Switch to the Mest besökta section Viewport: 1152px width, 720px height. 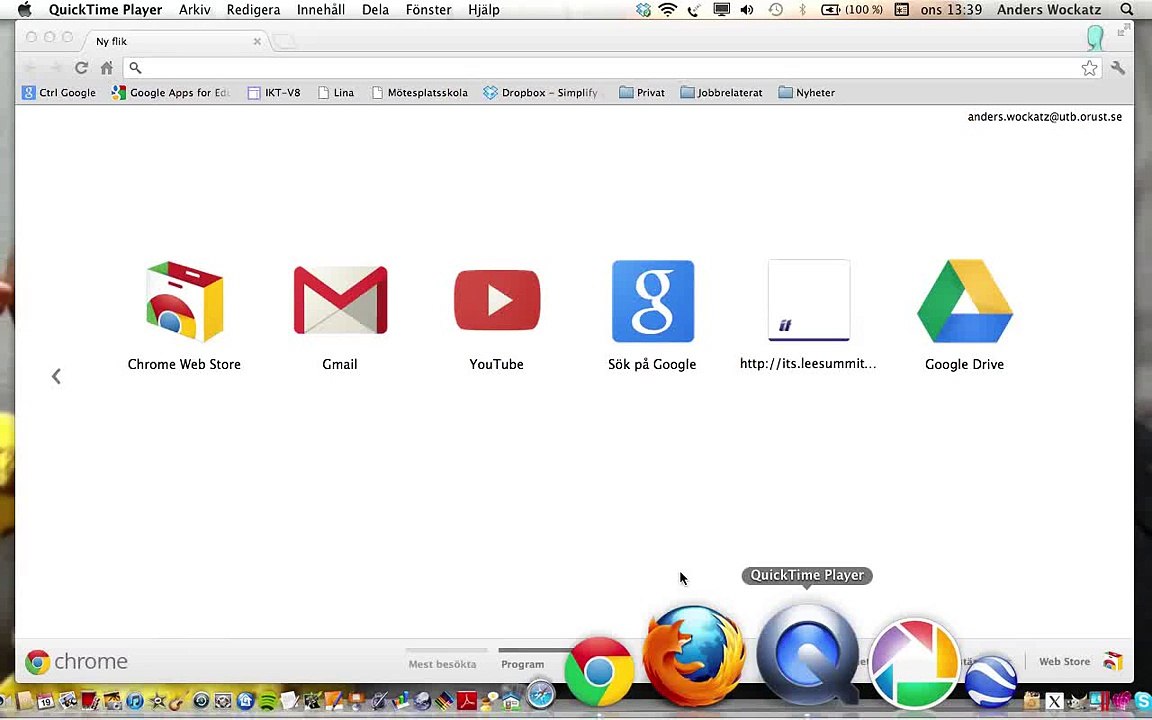pos(442,663)
